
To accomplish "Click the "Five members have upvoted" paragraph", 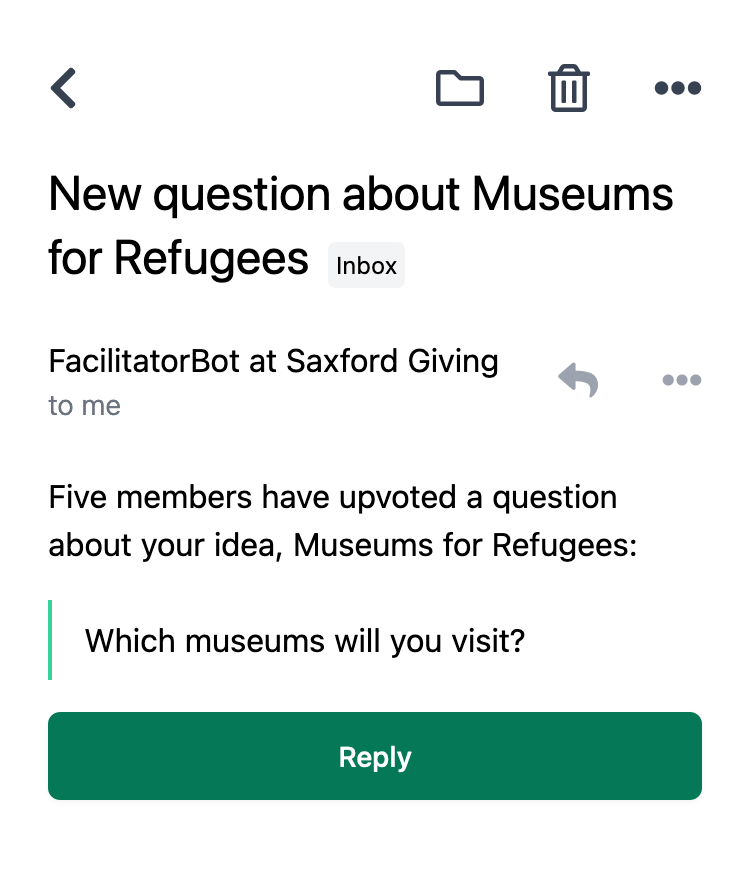I will (343, 521).
